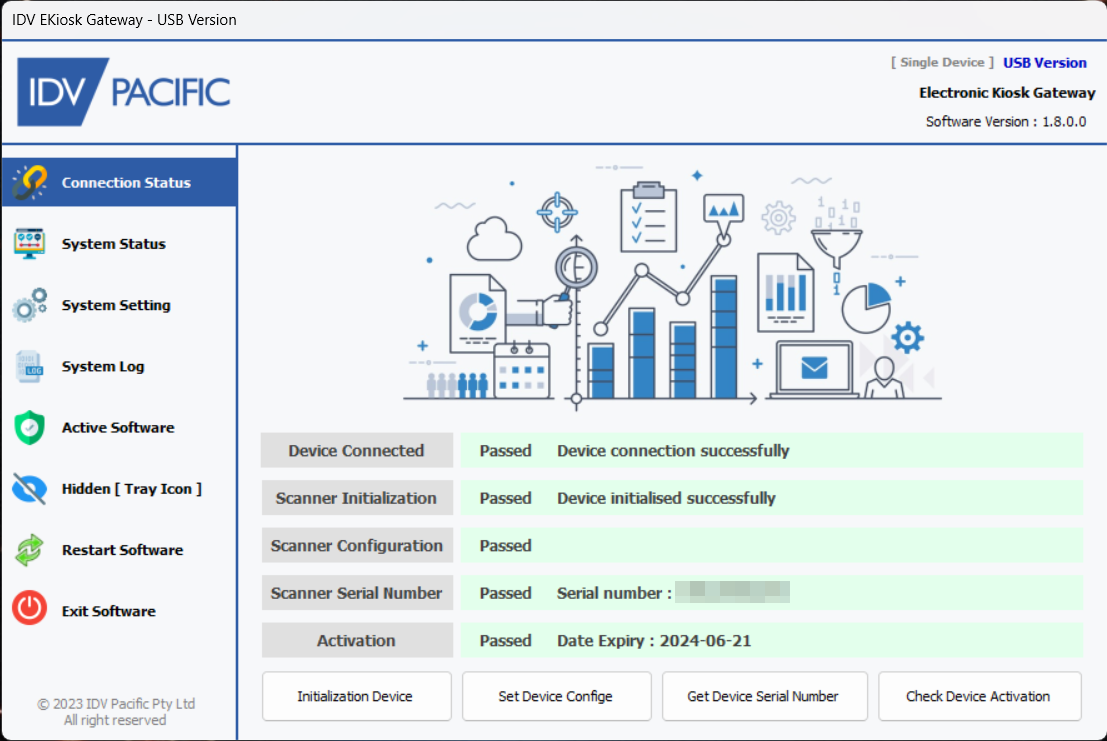Click the 'Serial number :' text
The image size is (1107, 741).
pos(614,593)
